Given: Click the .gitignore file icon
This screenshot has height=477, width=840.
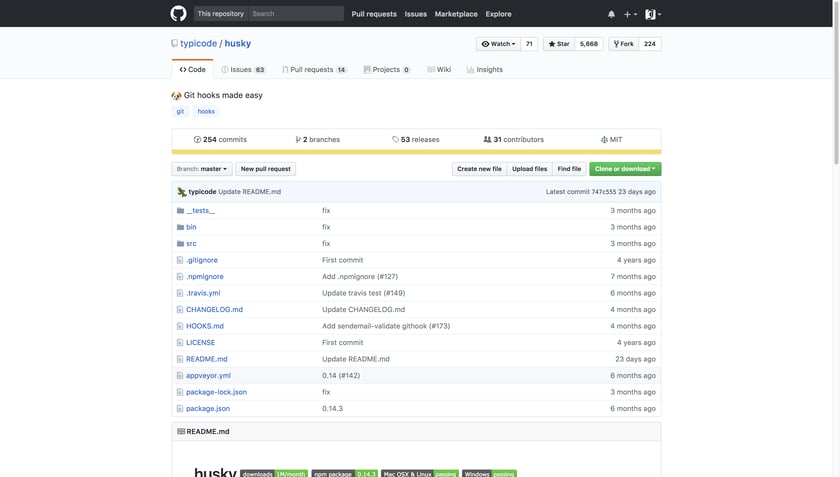Looking at the screenshot, I should [x=180, y=260].
